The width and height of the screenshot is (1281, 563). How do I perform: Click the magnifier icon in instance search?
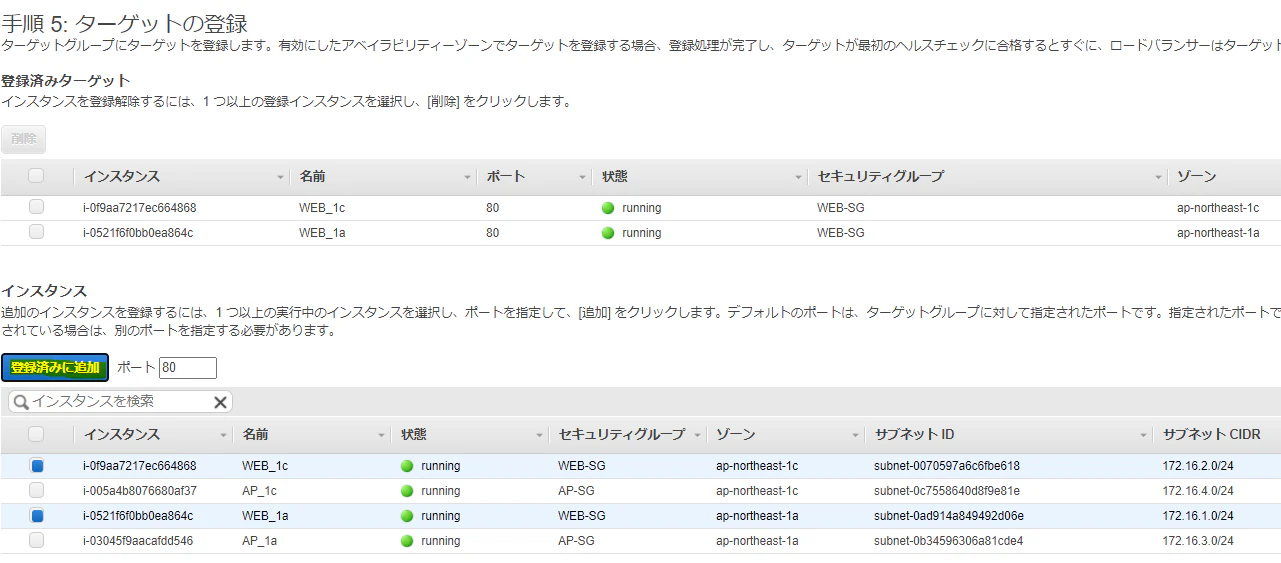pyautogui.click(x=20, y=402)
